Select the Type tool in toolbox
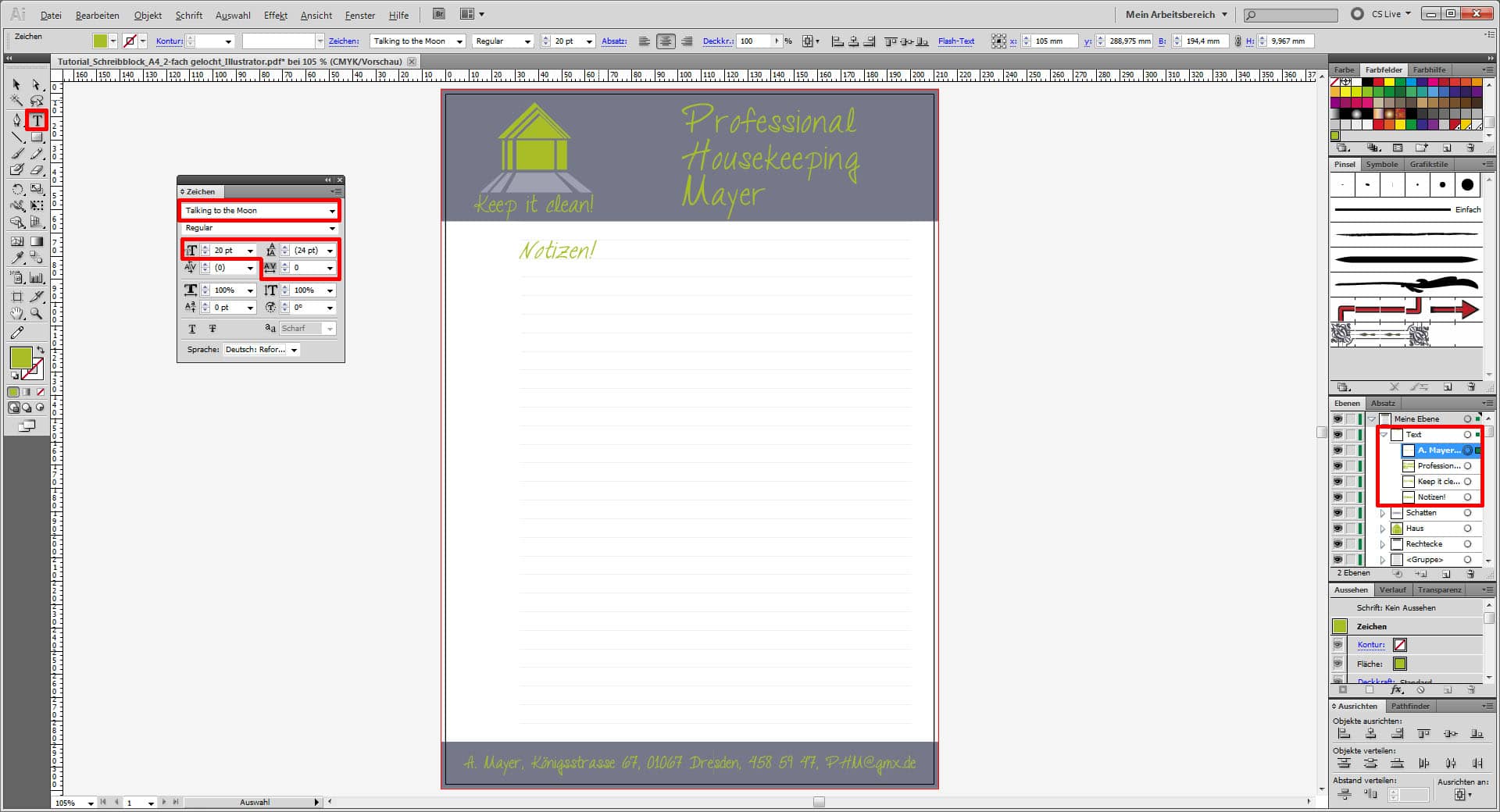This screenshot has height=812, width=1500. click(36, 120)
